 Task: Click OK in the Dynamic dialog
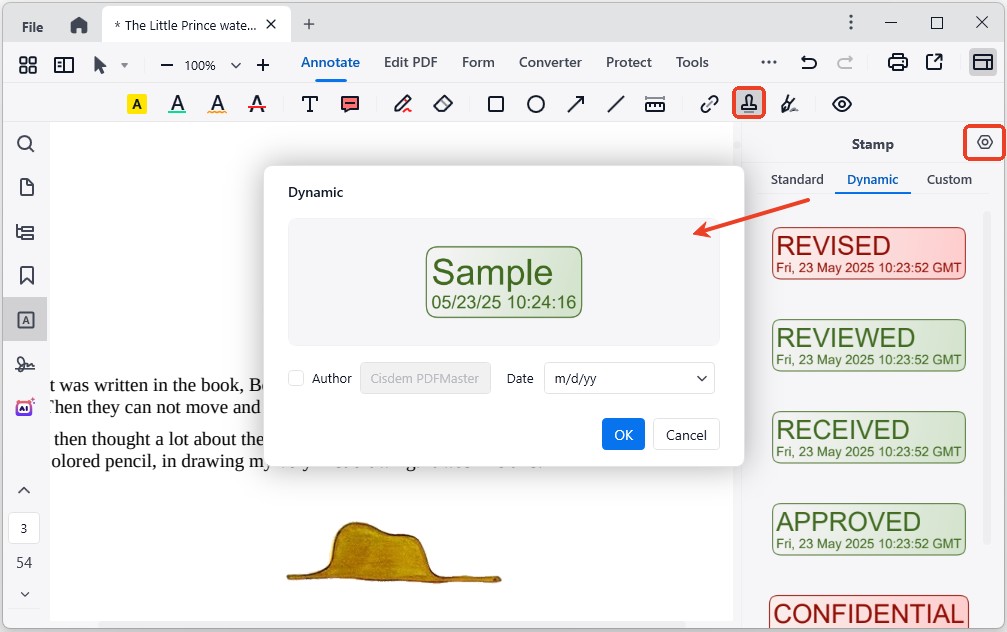[x=623, y=434]
